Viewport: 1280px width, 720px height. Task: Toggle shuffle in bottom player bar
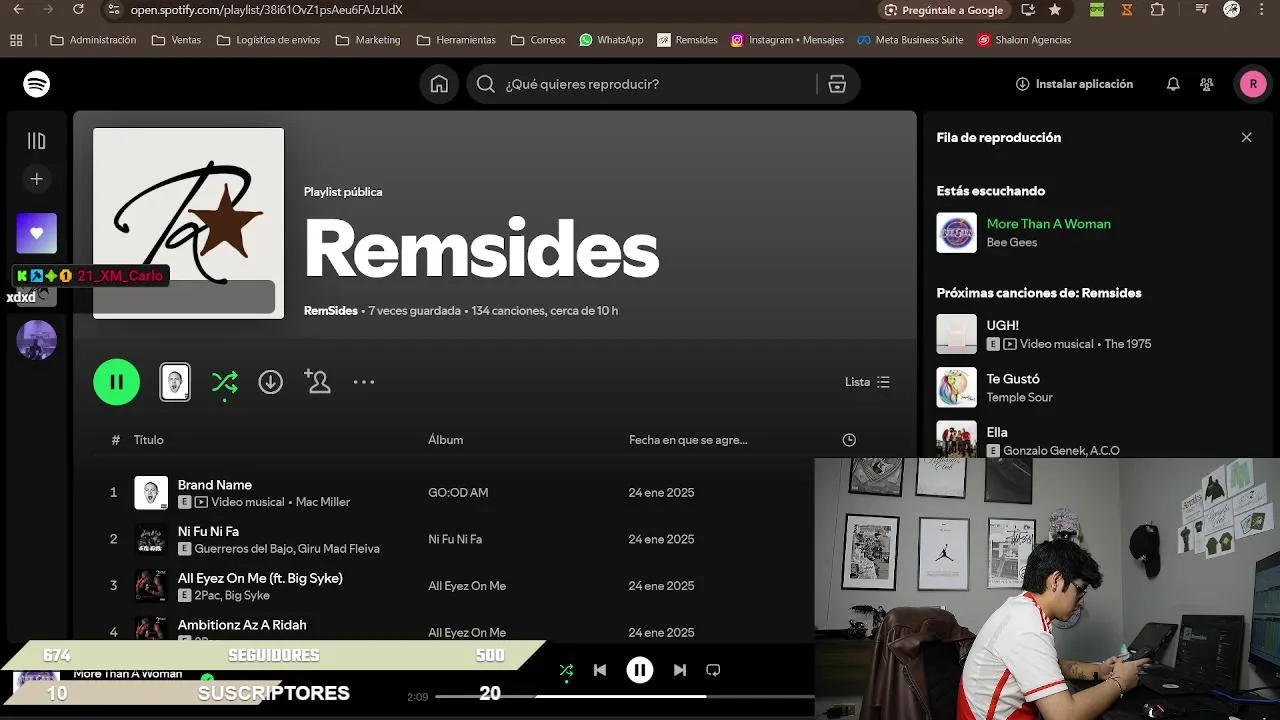point(567,670)
